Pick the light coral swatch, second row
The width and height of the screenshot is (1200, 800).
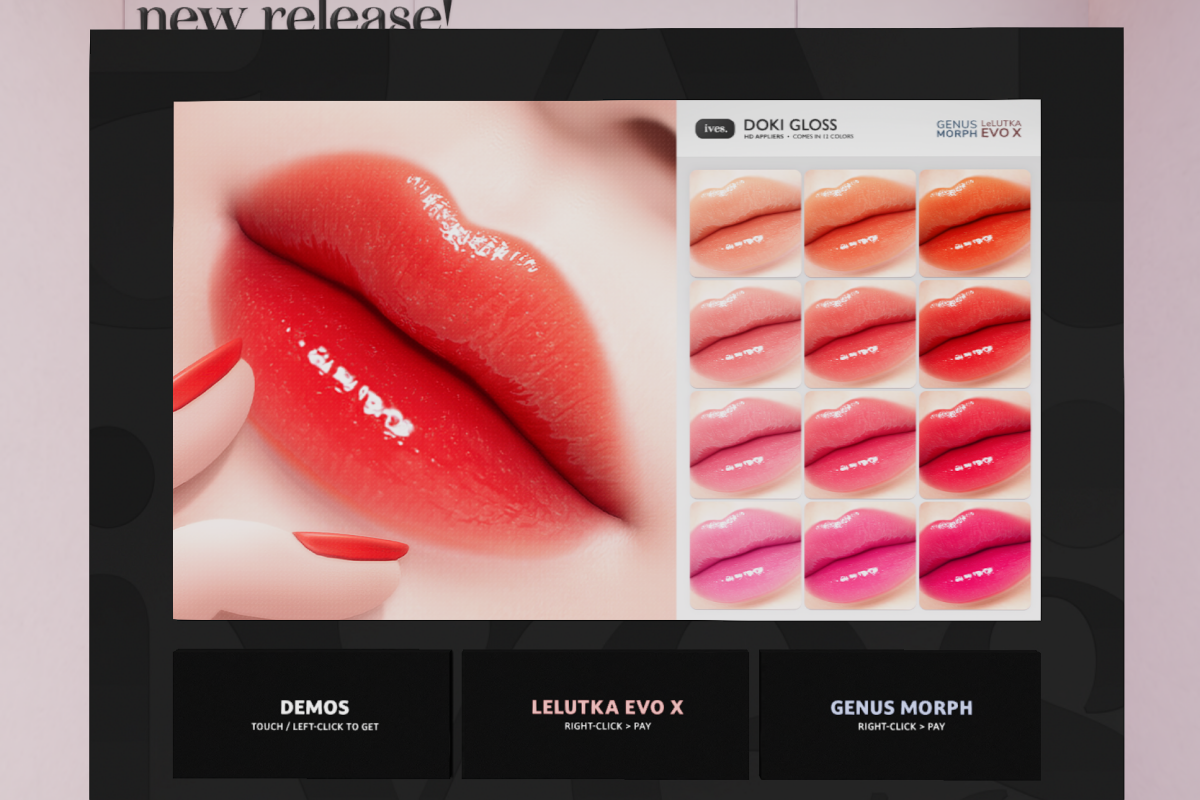click(745, 334)
